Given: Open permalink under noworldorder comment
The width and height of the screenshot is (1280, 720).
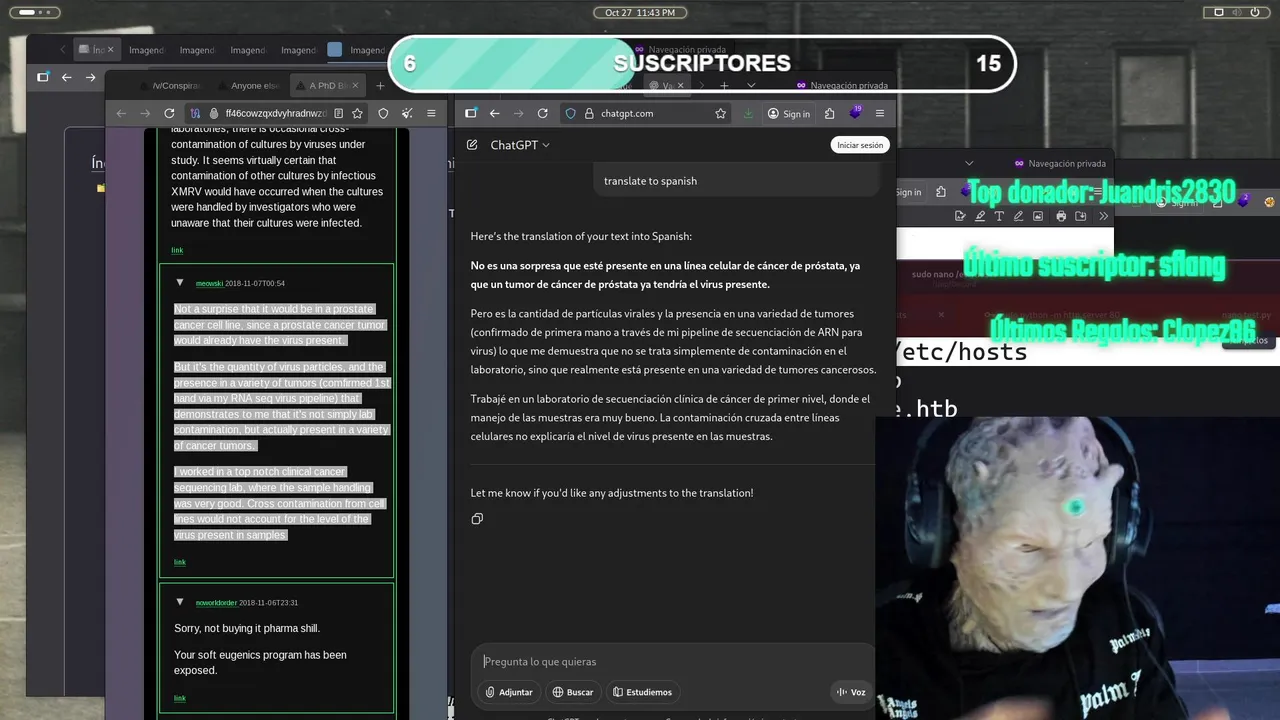Looking at the screenshot, I should 179,698.
